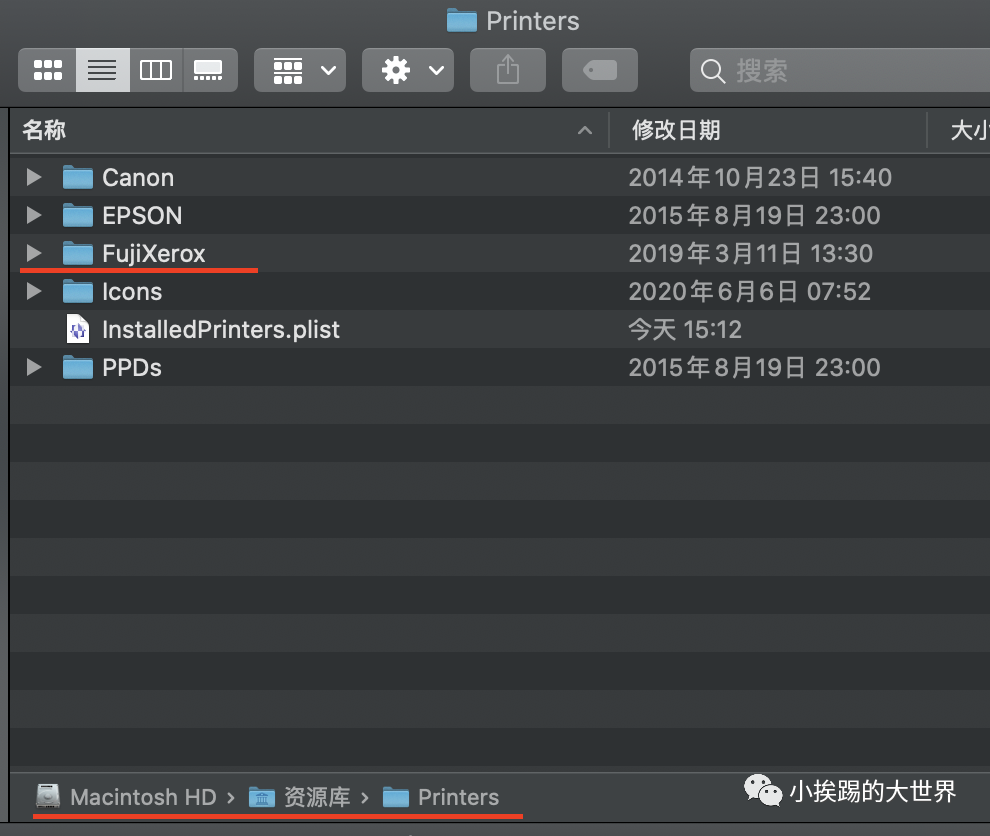Click Macintosh HD in the path bar
Viewport: 990px width, 836px height.
coord(143,797)
